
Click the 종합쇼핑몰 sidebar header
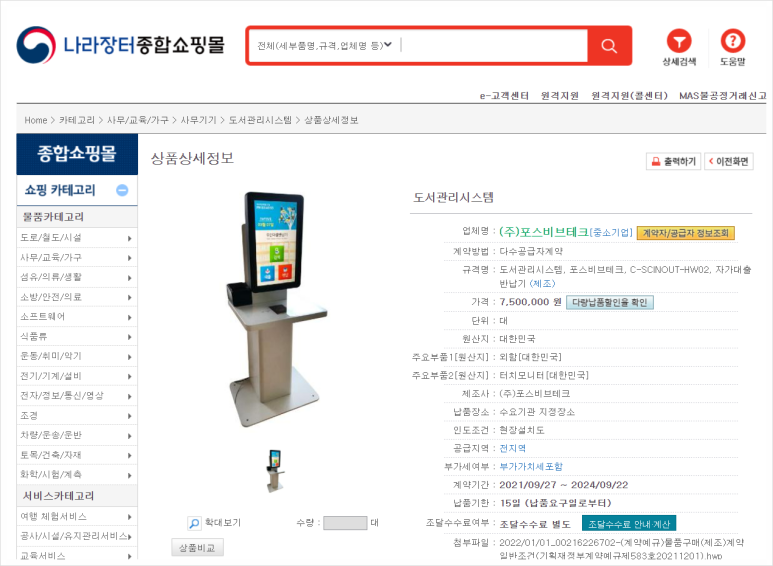click(x=77, y=154)
